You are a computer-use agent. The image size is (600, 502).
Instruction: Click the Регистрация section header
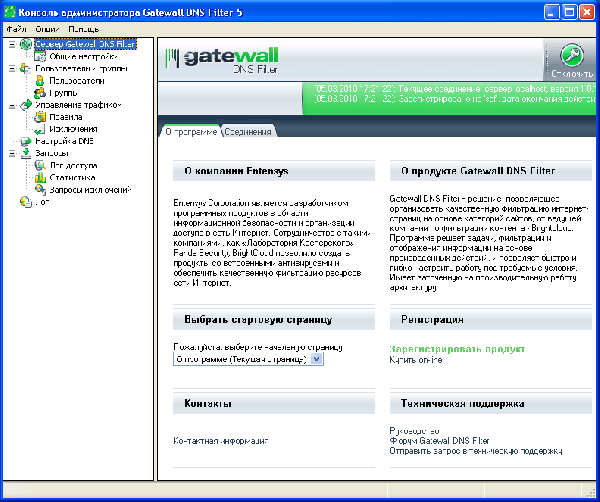491,319
